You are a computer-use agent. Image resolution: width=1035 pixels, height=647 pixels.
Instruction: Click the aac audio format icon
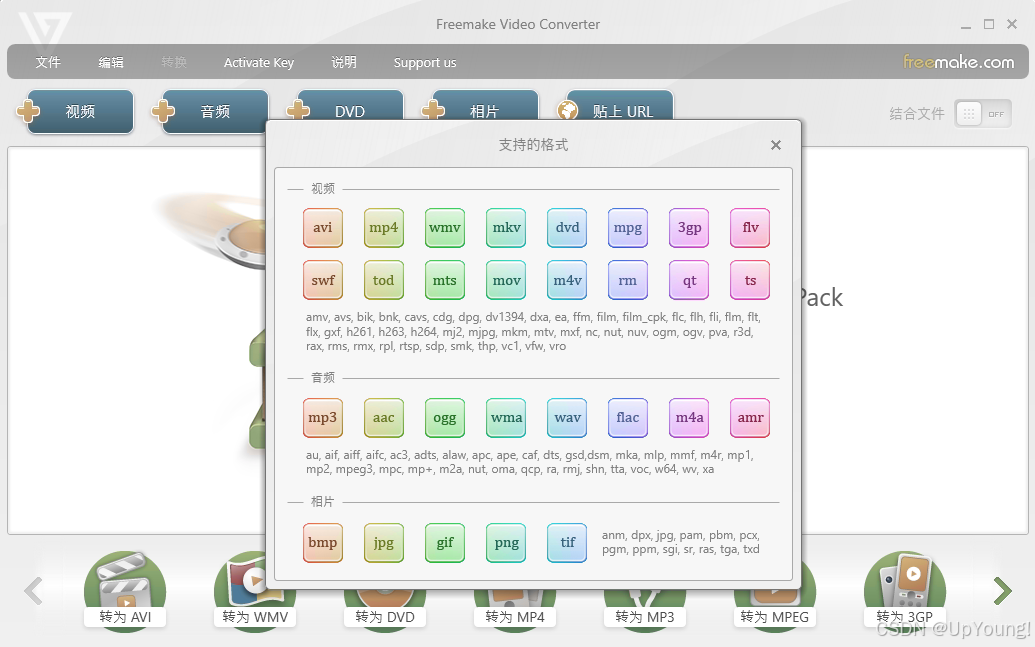(384, 418)
